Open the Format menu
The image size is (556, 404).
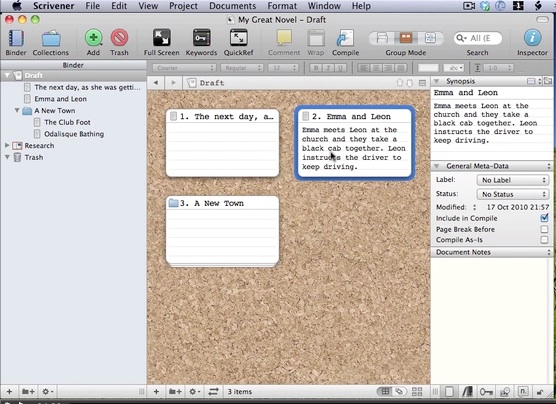(282, 6)
